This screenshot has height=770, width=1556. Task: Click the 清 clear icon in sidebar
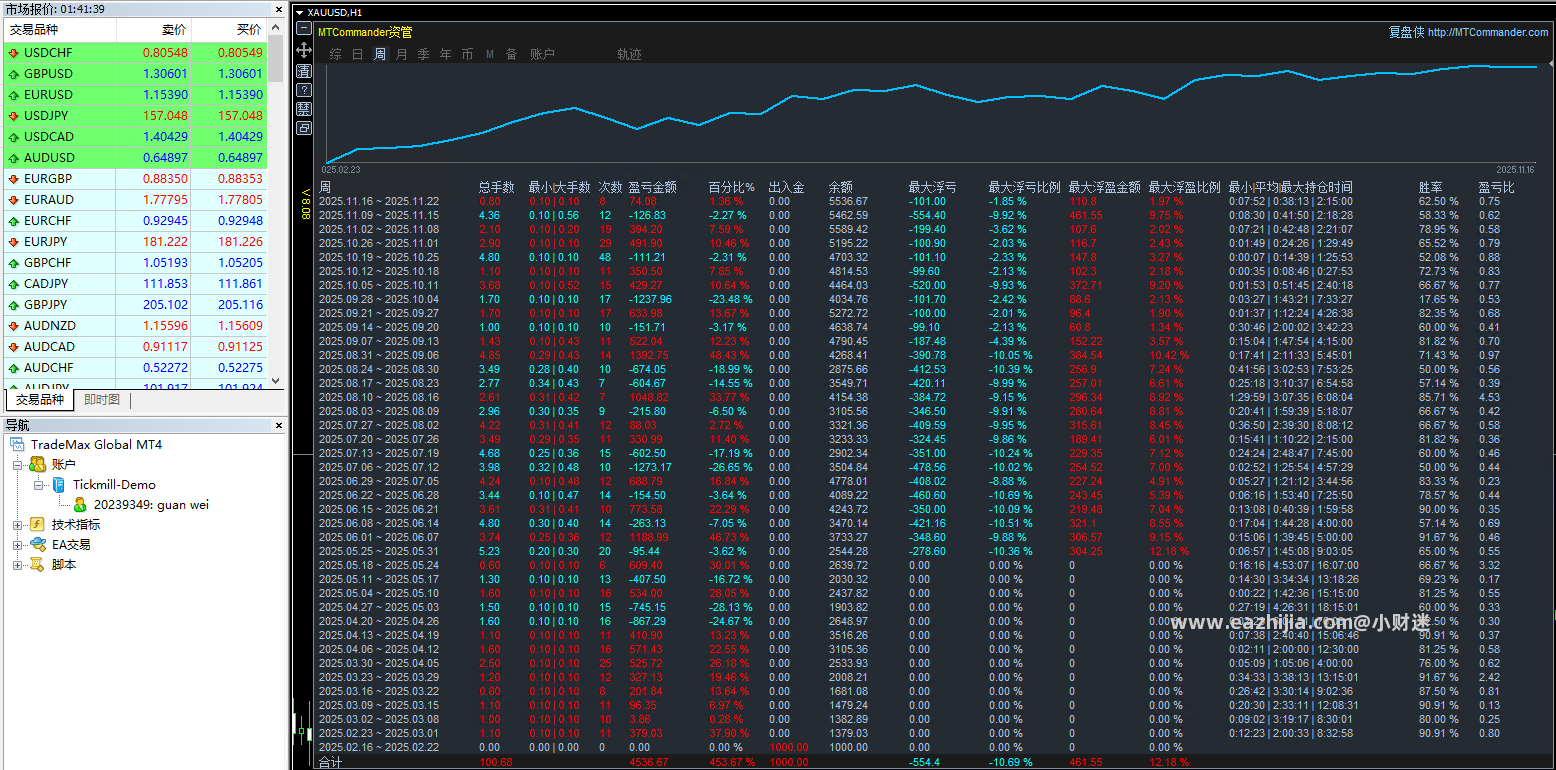(304, 70)
